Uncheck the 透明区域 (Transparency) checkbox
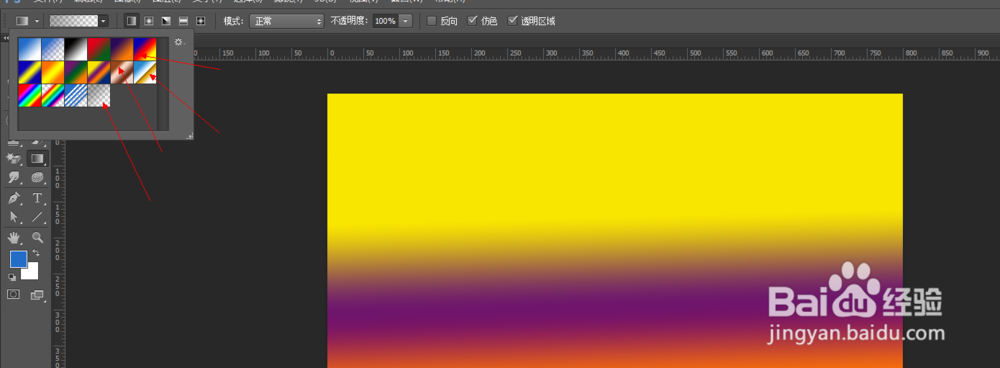The height and width of the screenshot is (368, 1000). (x=512, y=21)
